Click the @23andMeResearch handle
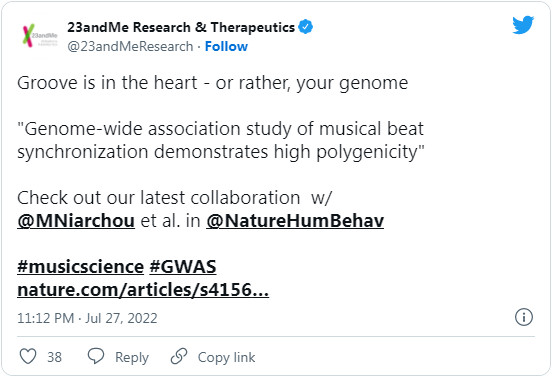 130,46
